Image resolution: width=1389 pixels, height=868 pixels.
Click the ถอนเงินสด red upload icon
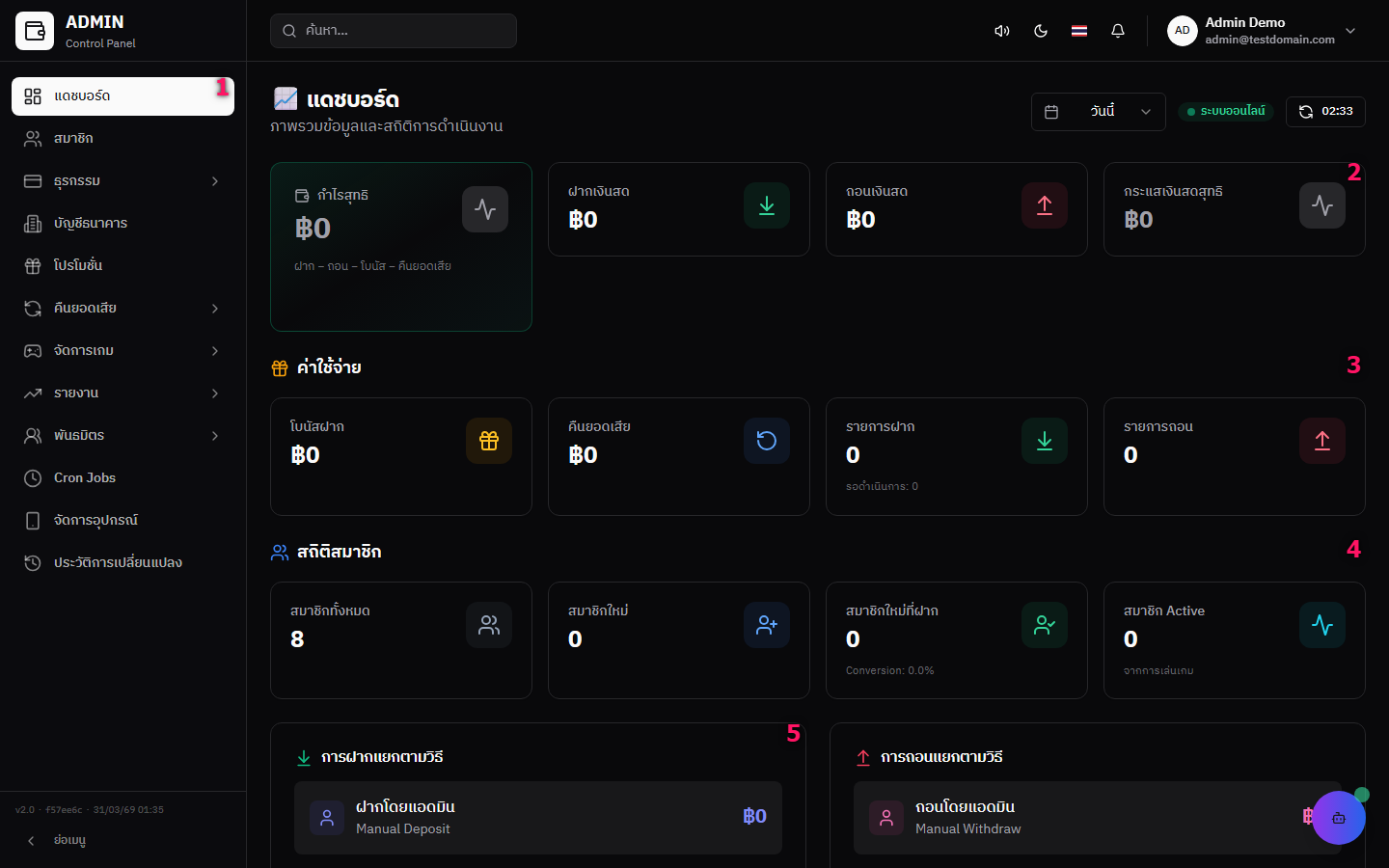point(1044,205)
